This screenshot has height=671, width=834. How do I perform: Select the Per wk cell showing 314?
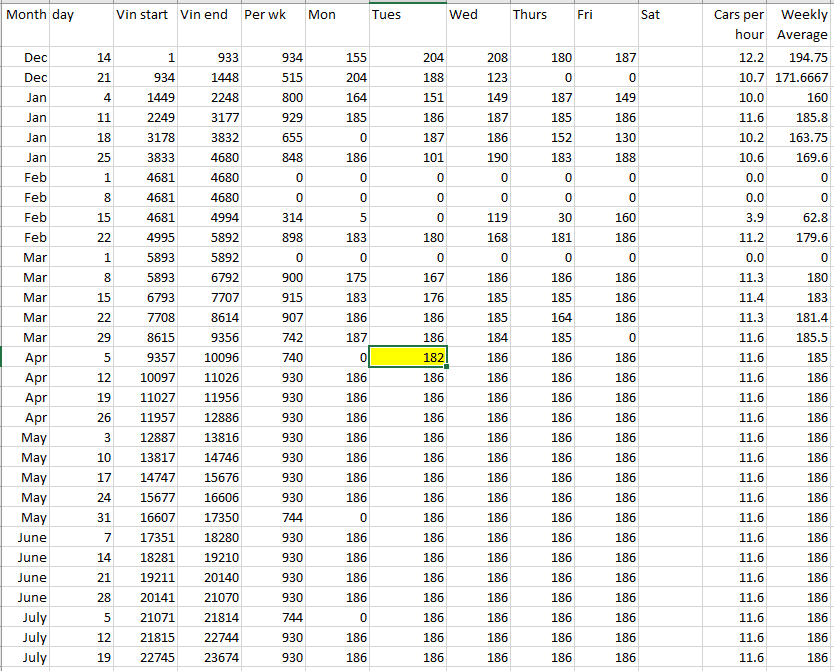(x=272, y=218)
